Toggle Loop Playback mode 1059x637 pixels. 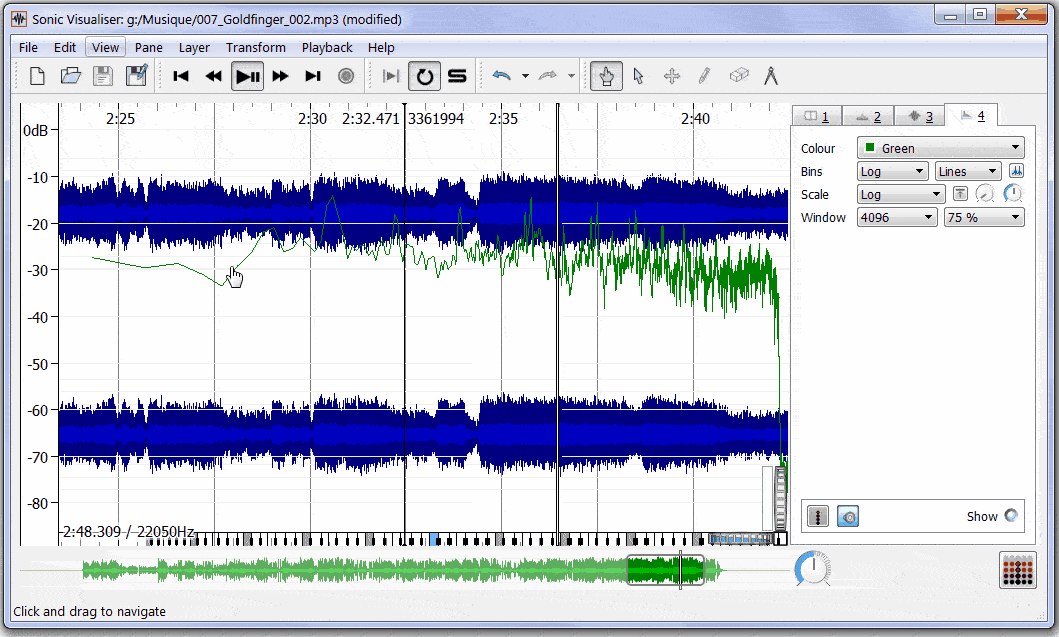(425, 76)
